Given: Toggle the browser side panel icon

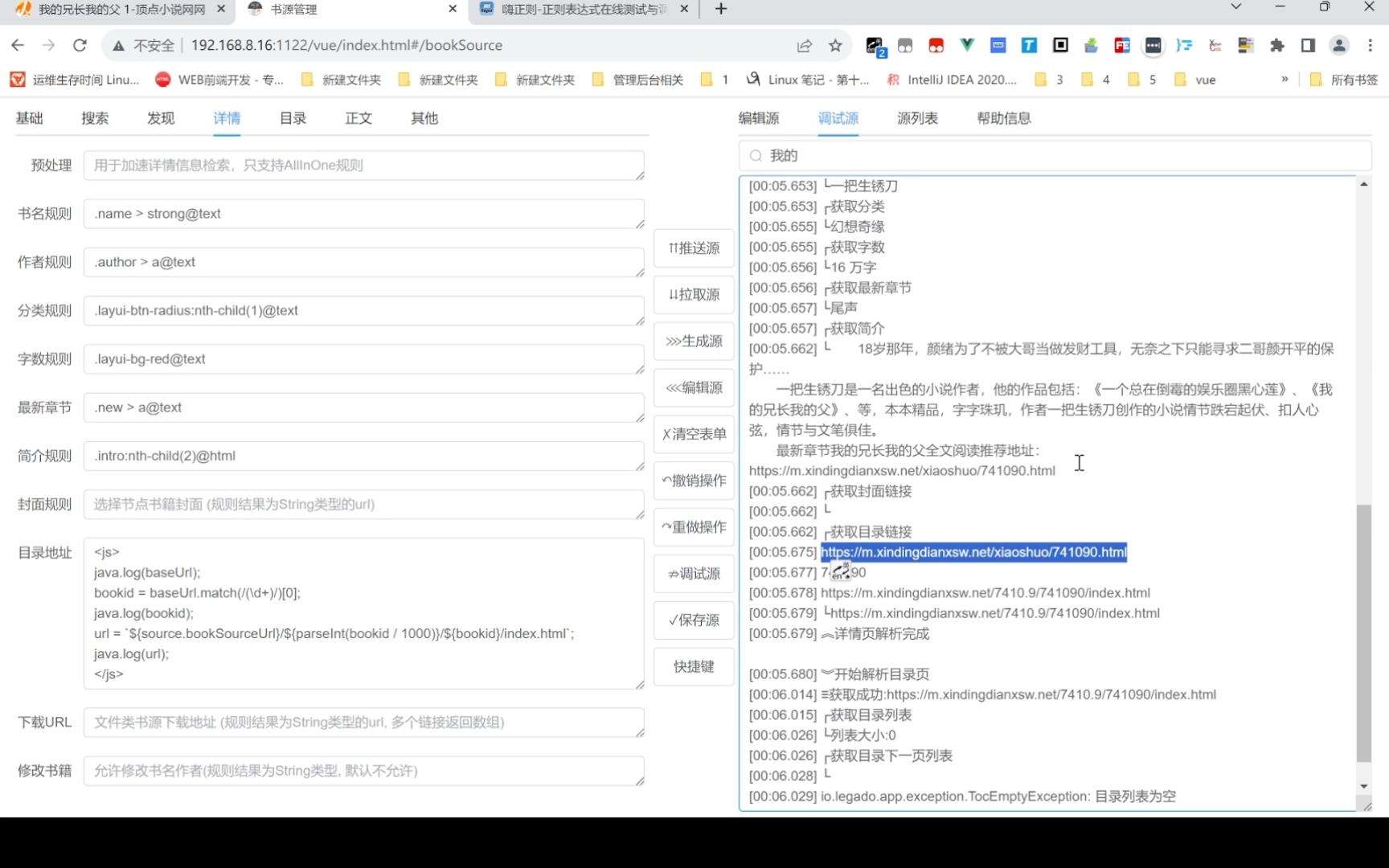Looking at the screenshot, I should 1308,46.
